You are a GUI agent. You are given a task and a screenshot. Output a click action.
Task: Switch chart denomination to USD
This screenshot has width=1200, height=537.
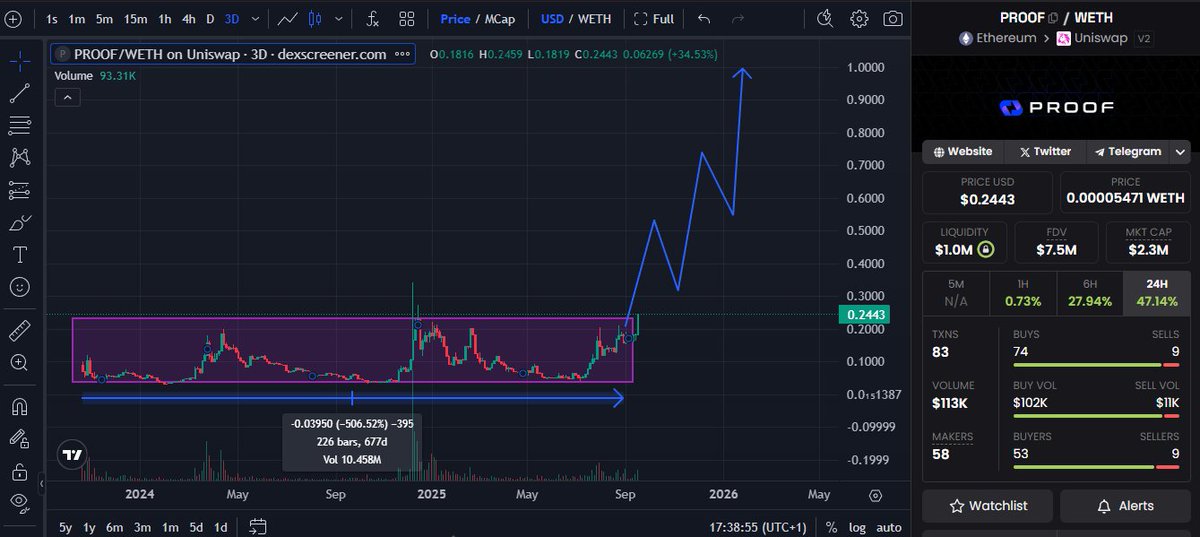coord(552,18)
